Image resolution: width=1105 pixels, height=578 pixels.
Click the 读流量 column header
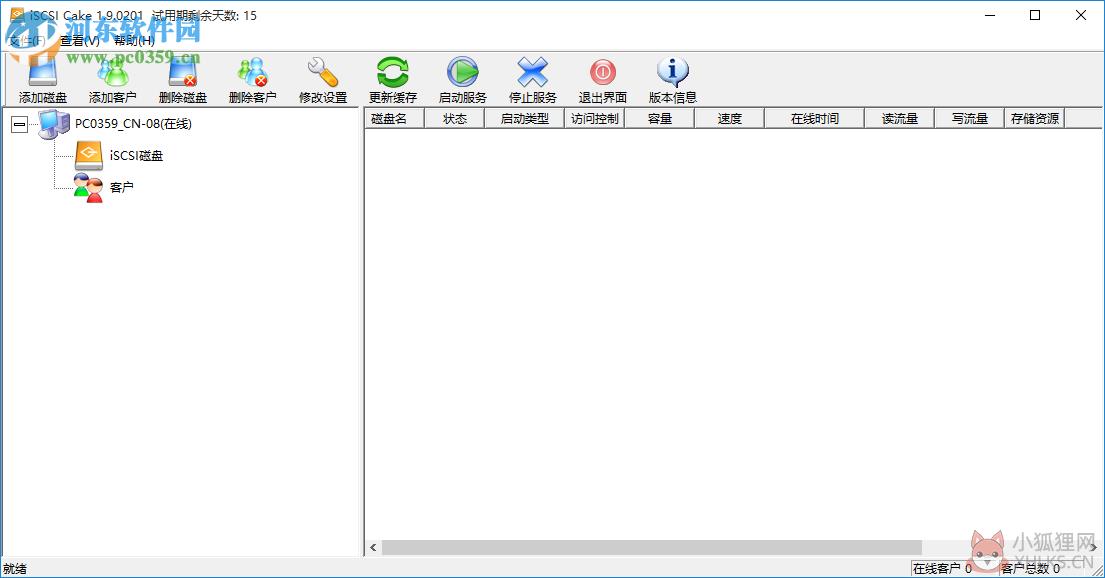pyautogui.click(x=899, y=118)
